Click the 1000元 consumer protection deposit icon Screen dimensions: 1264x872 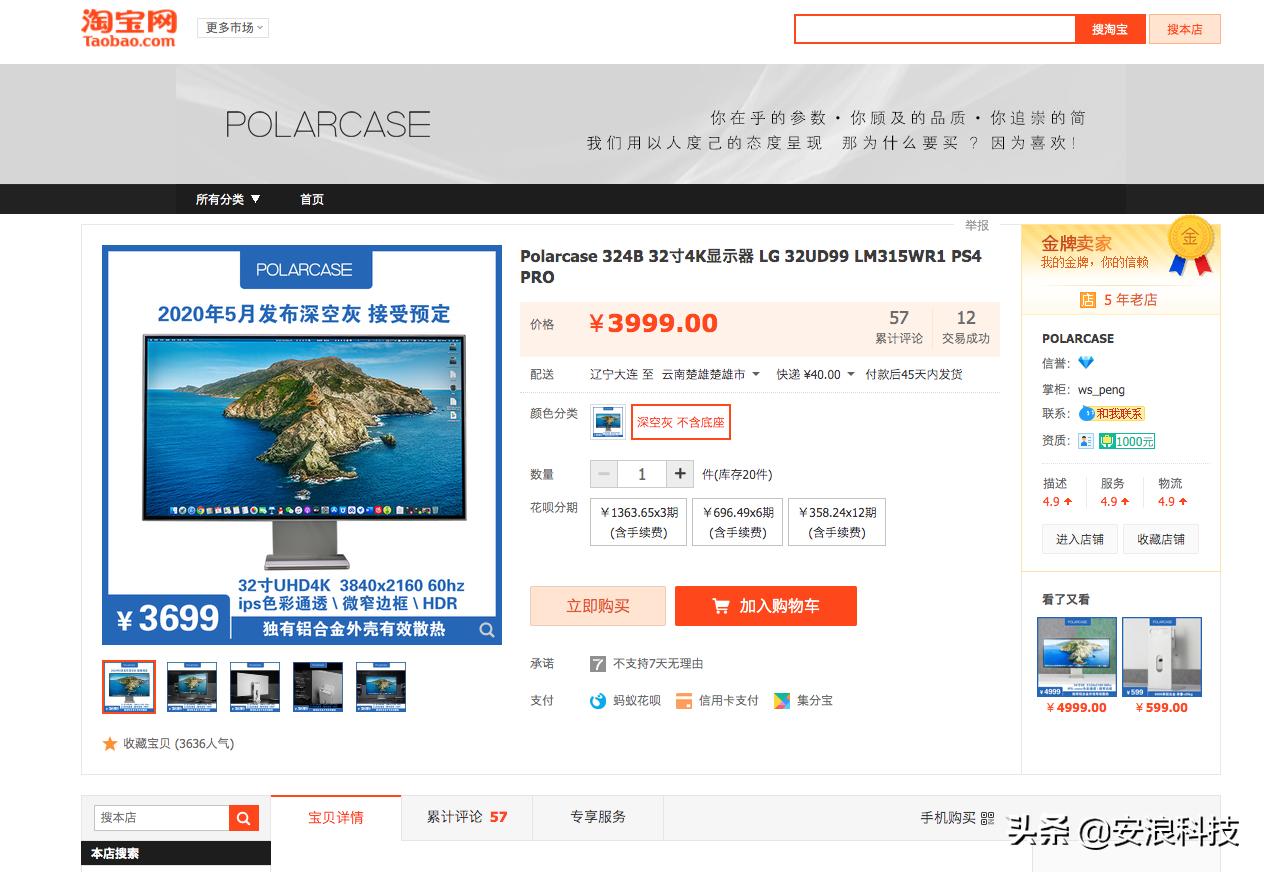tap(1128, 441)
